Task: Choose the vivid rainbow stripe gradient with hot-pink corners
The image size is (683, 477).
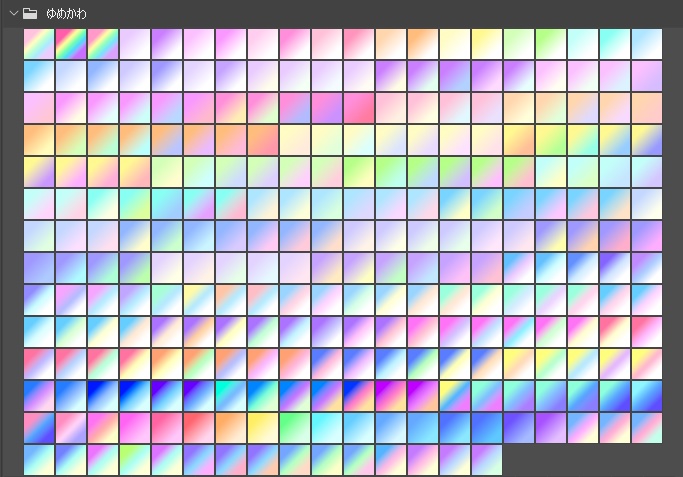Action: [71, 44]
